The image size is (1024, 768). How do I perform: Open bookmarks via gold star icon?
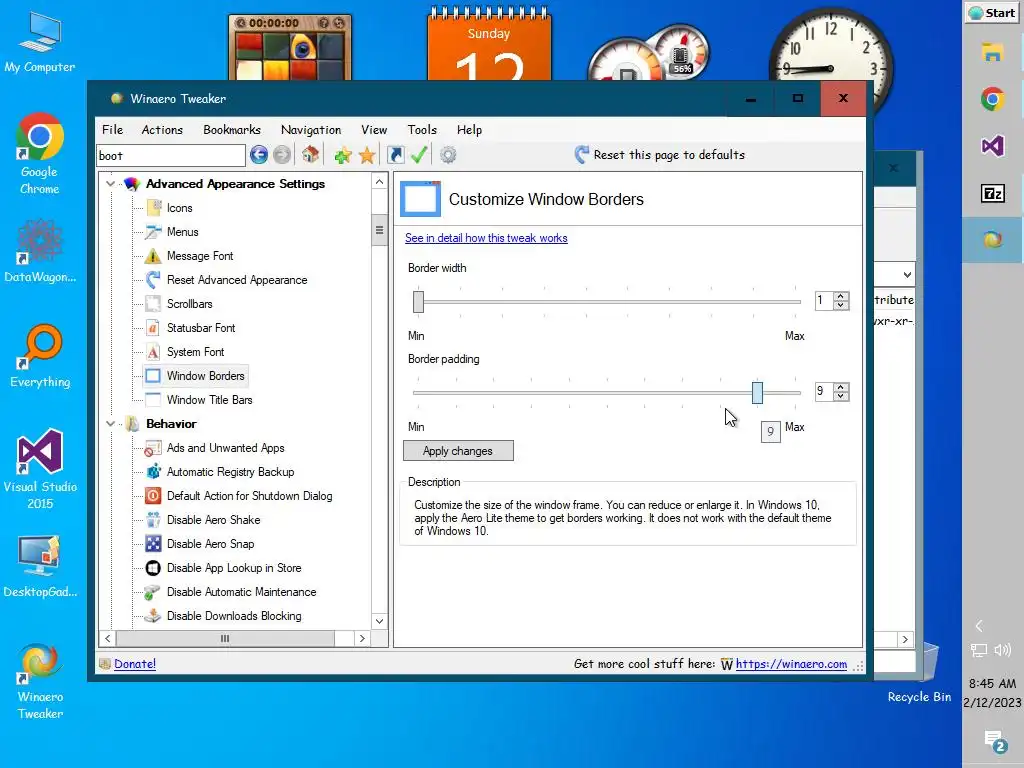367,155
